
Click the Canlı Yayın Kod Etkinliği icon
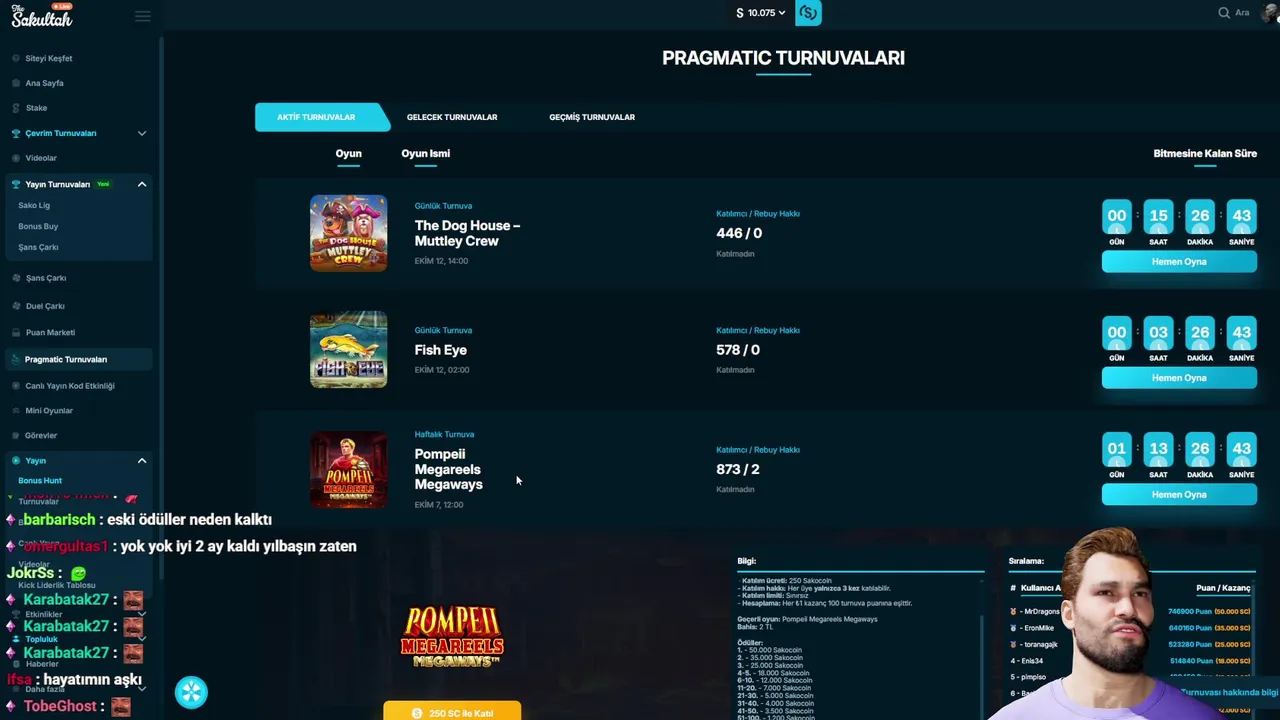[16, 385]
